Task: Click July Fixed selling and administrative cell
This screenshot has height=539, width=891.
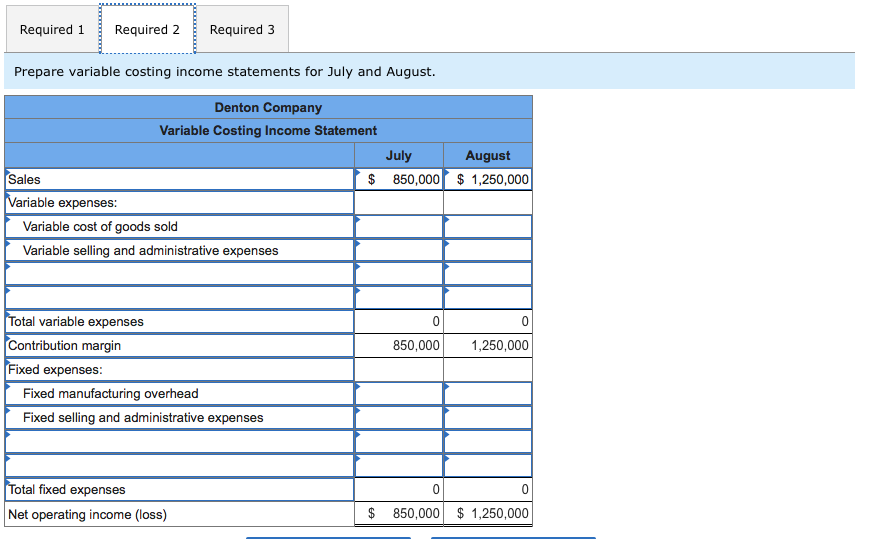Action: pos(399,417)
